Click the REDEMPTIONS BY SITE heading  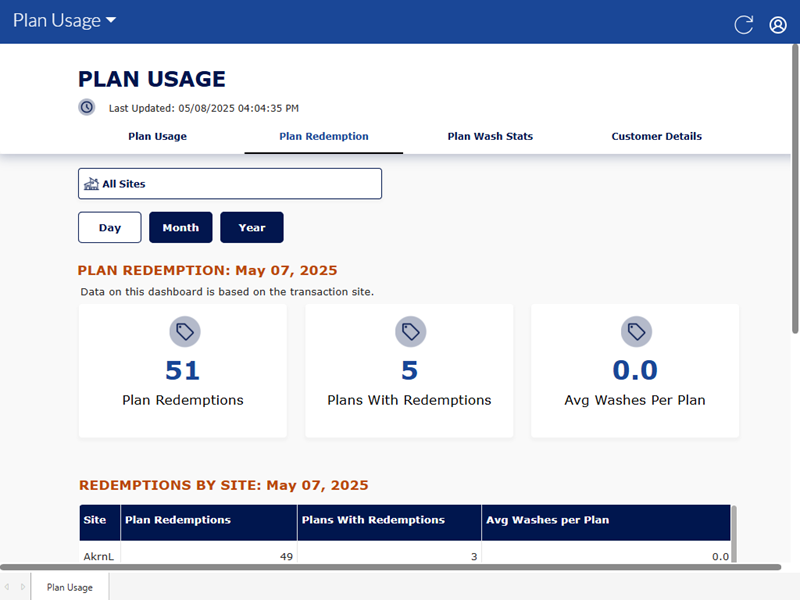(x=223, y=485)
